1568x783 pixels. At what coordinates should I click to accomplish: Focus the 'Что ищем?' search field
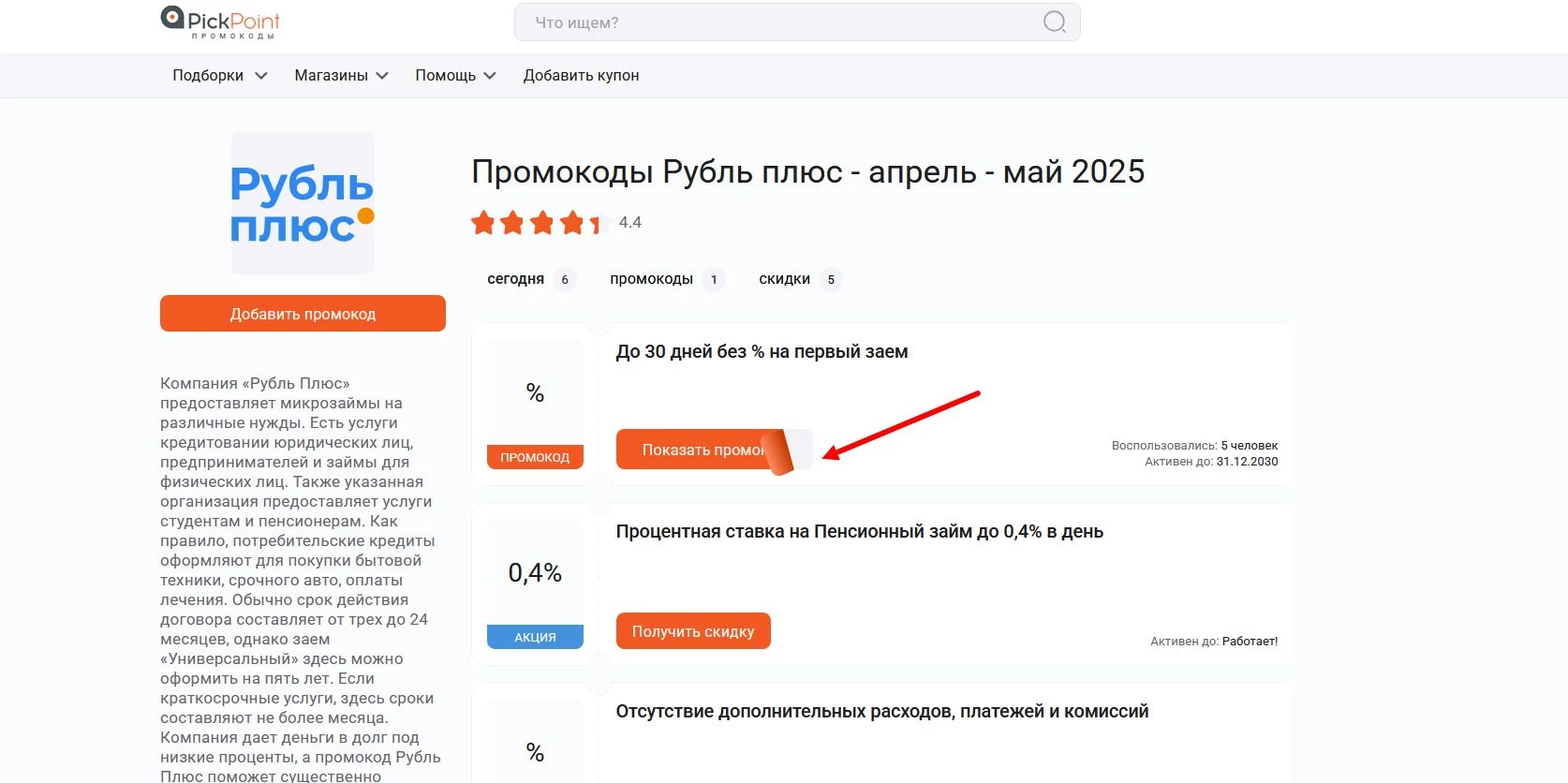click(797, 22)
